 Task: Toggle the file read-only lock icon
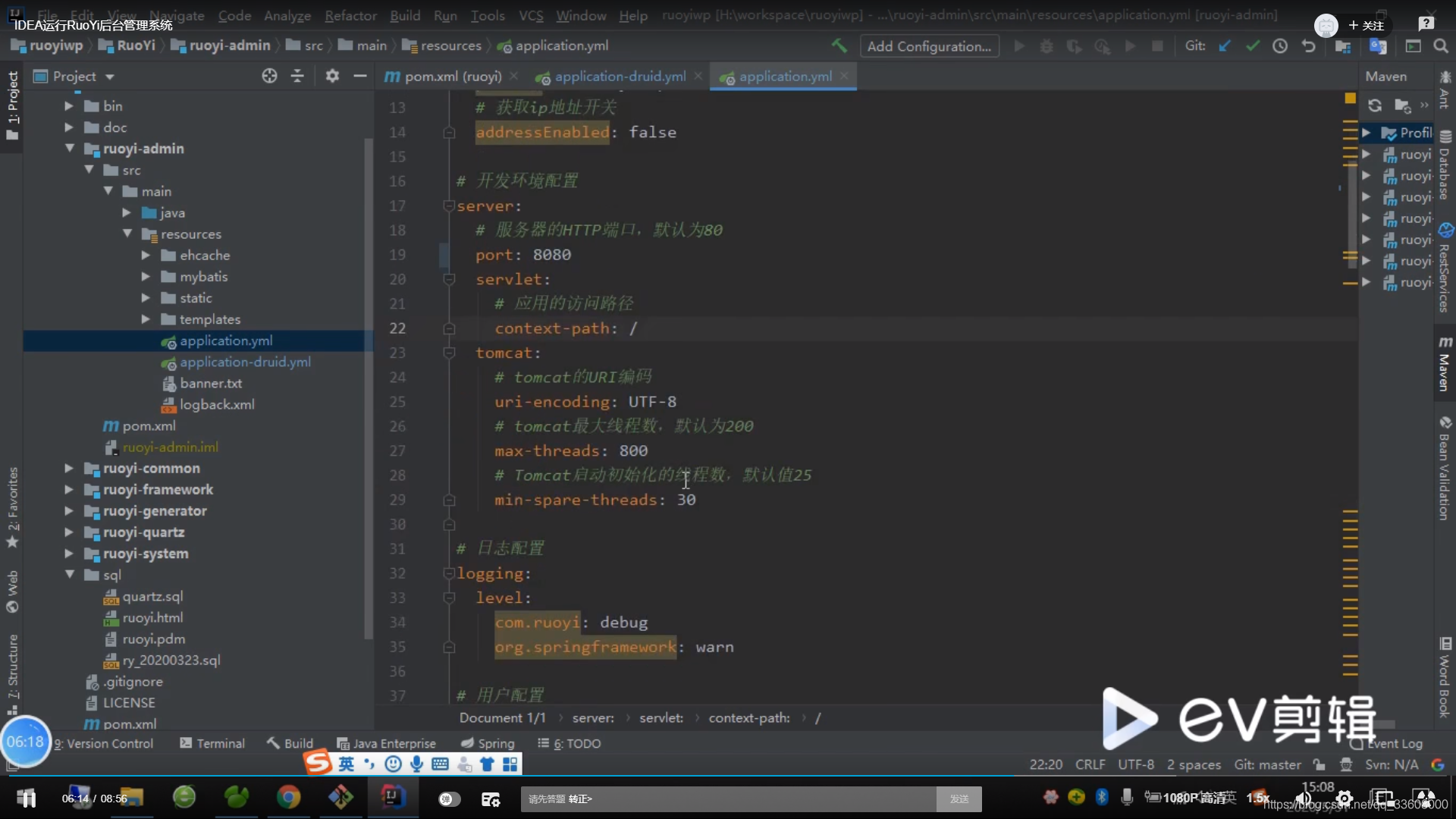point(1319,764)
